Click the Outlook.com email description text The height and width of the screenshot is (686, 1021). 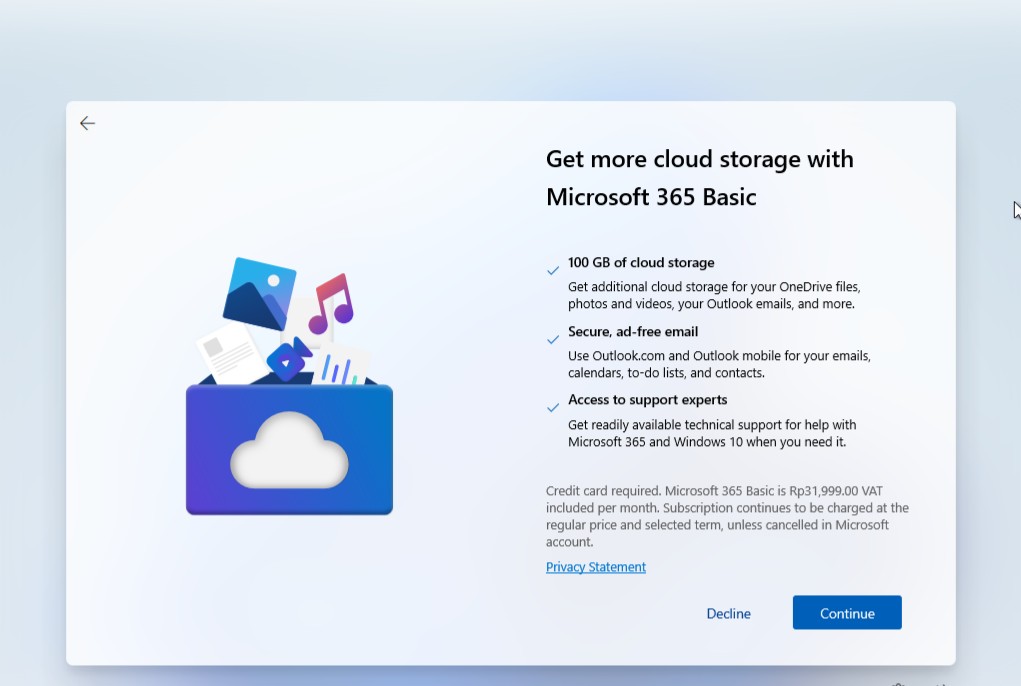(719, 364)
